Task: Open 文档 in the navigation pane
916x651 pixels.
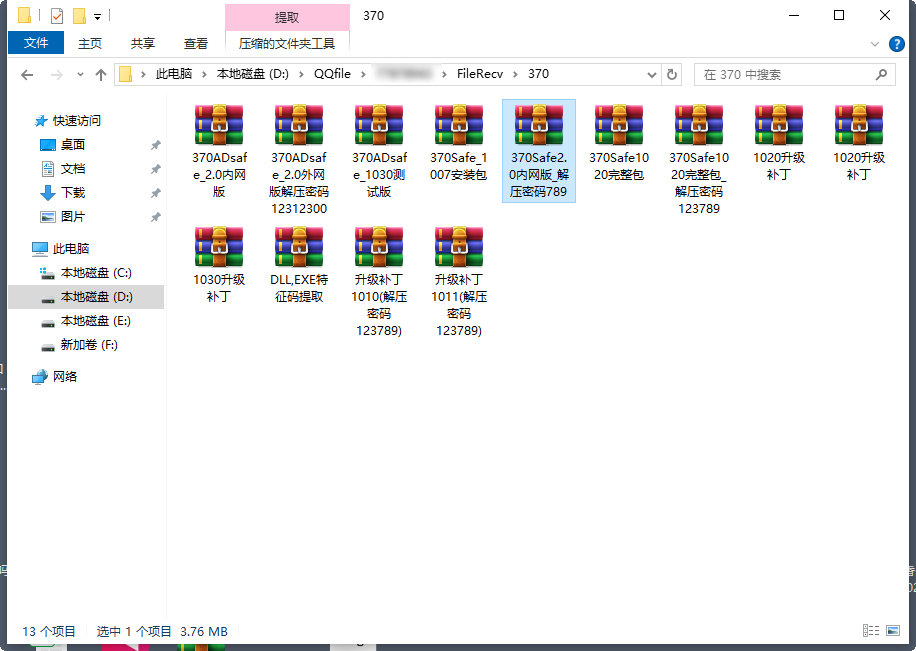Action: click(73, 169)
